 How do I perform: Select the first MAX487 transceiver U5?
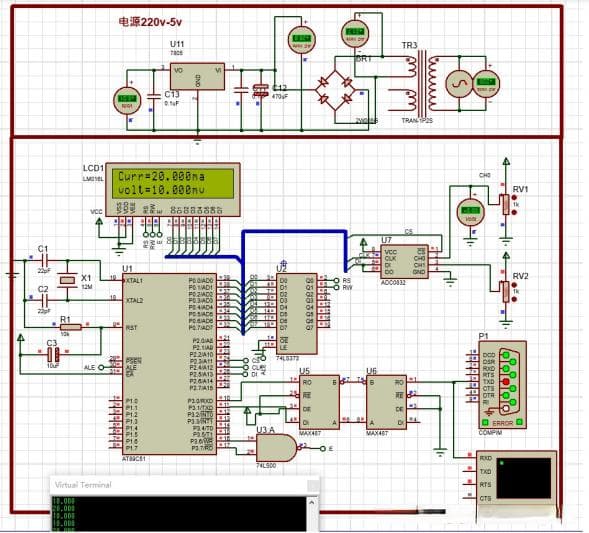(x=319, y=402)
